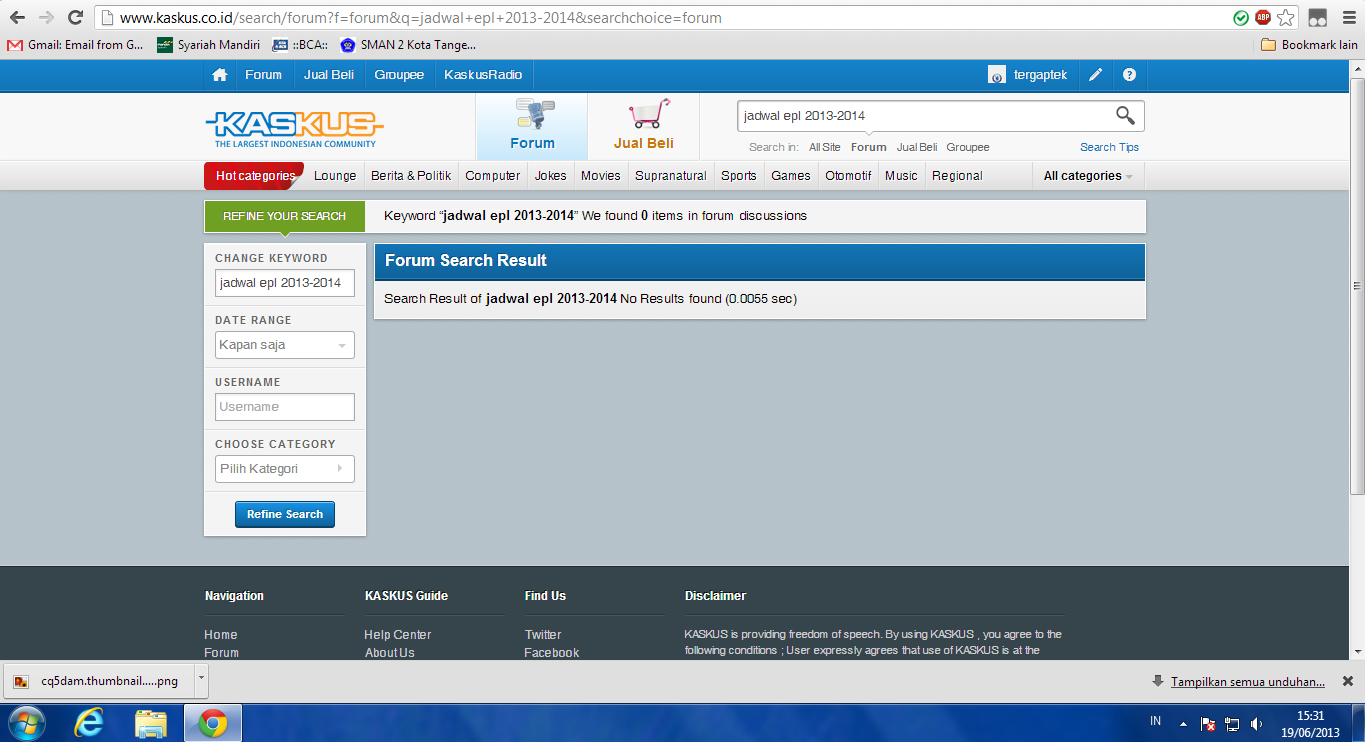The image size is (1365, 742).
Task: Click the Username input field
Action: tap(285, 407)
